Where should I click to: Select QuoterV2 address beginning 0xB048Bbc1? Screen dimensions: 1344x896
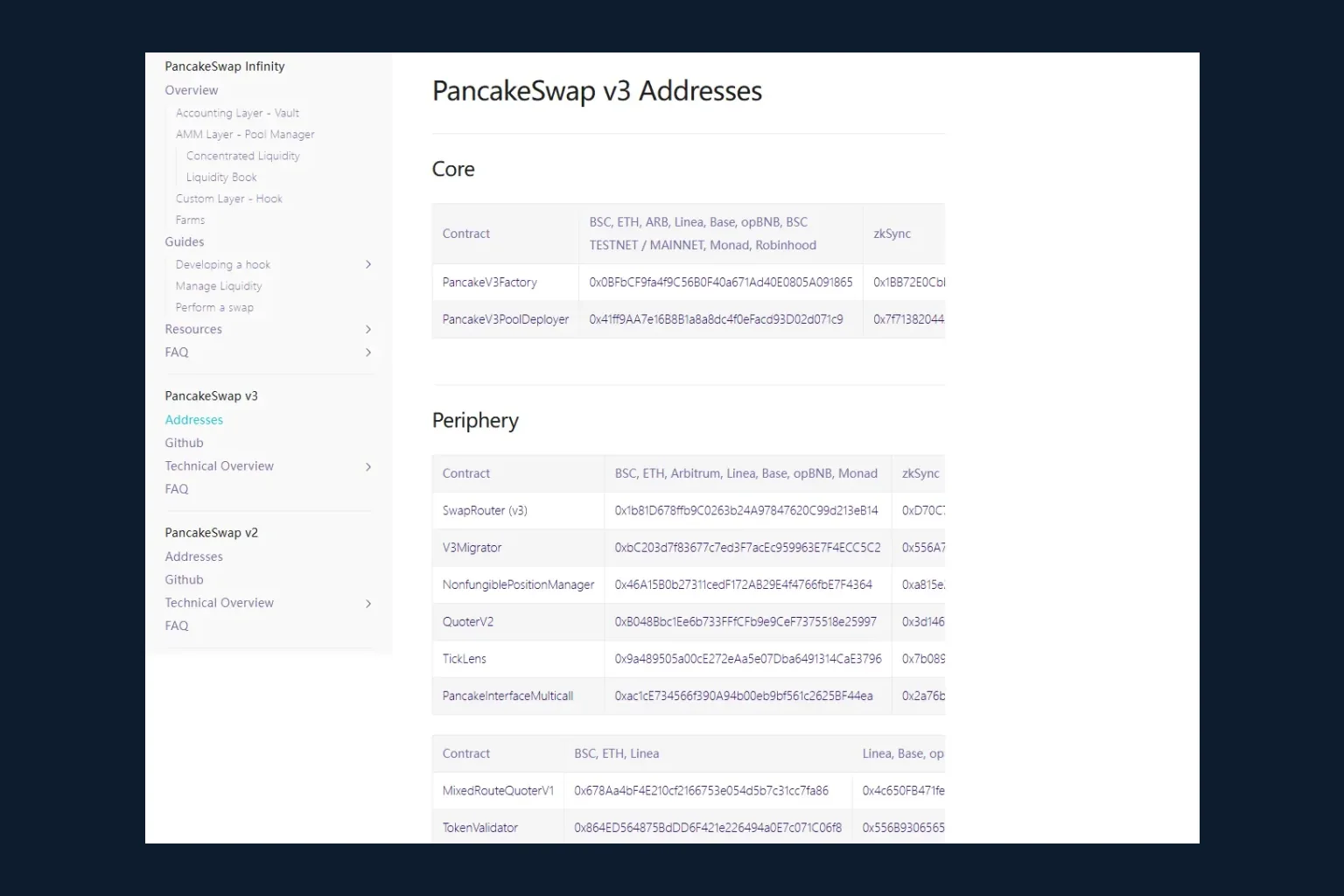click(745, 622)
